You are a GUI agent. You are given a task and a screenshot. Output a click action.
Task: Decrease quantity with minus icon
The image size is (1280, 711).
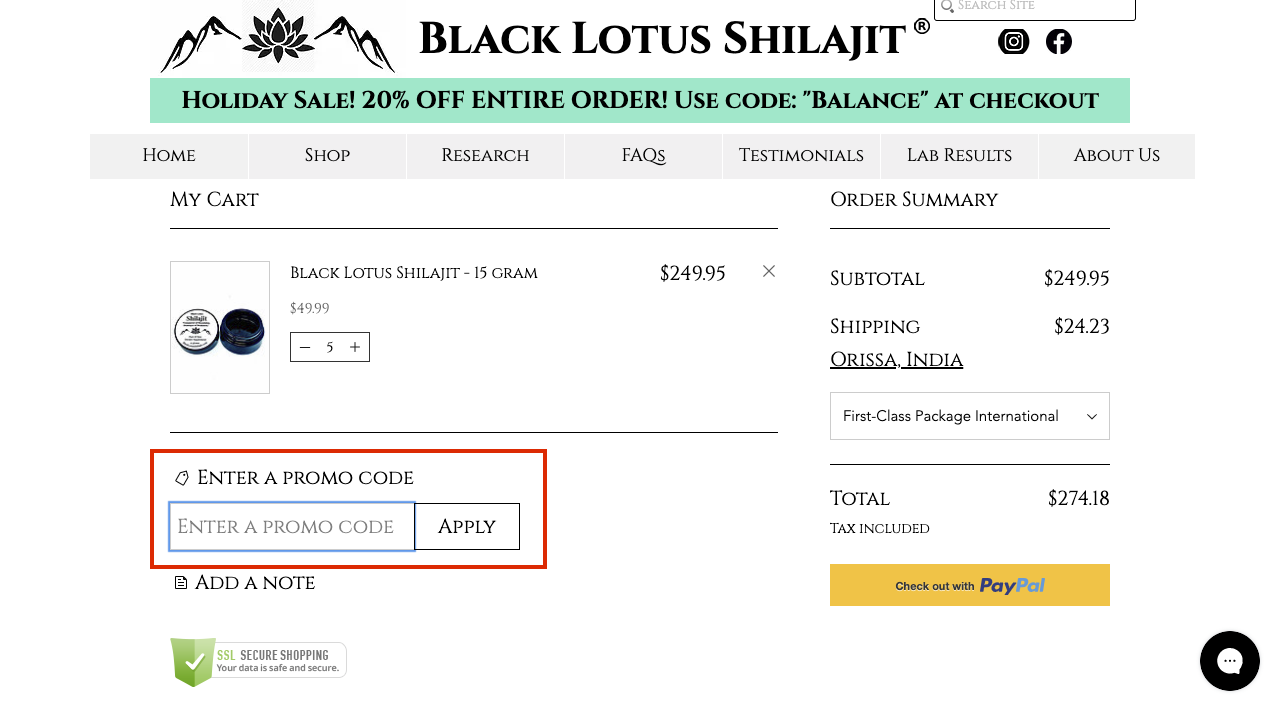[305, 347]
